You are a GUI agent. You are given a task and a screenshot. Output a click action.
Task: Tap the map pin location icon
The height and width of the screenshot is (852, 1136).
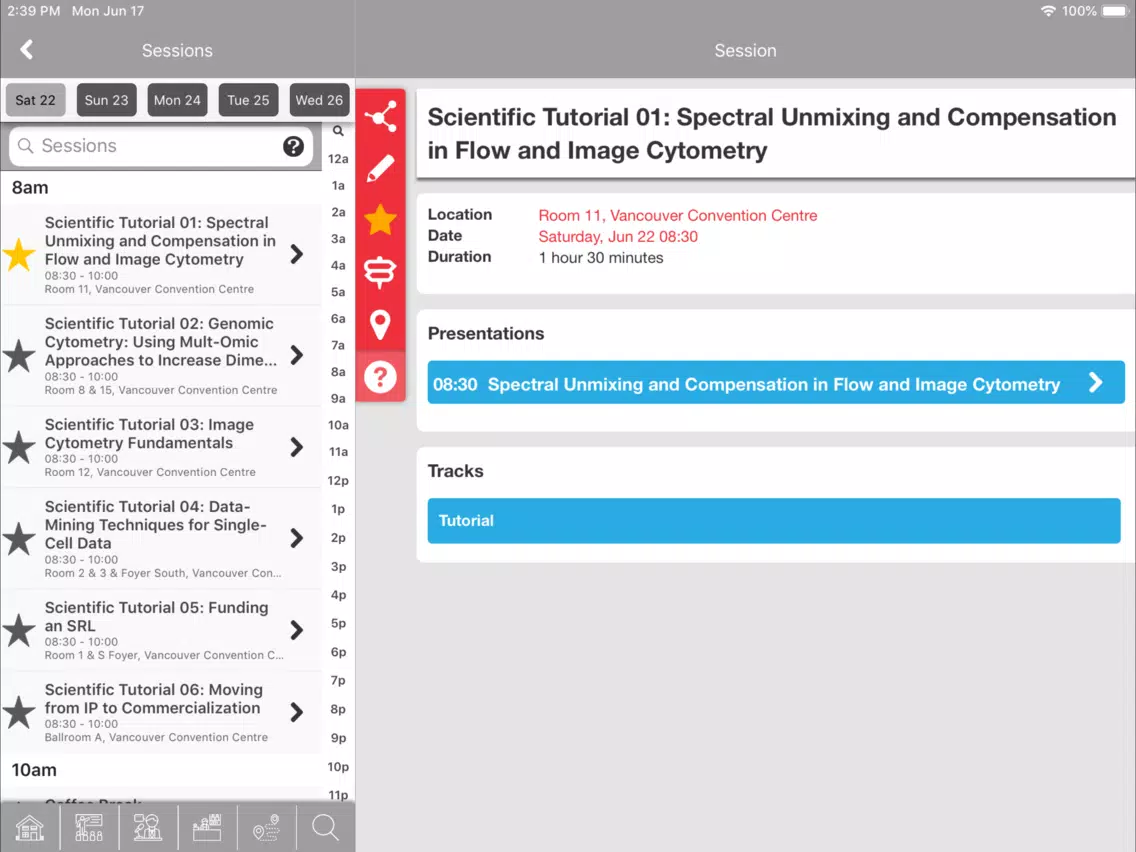click(x=380, y=325)
